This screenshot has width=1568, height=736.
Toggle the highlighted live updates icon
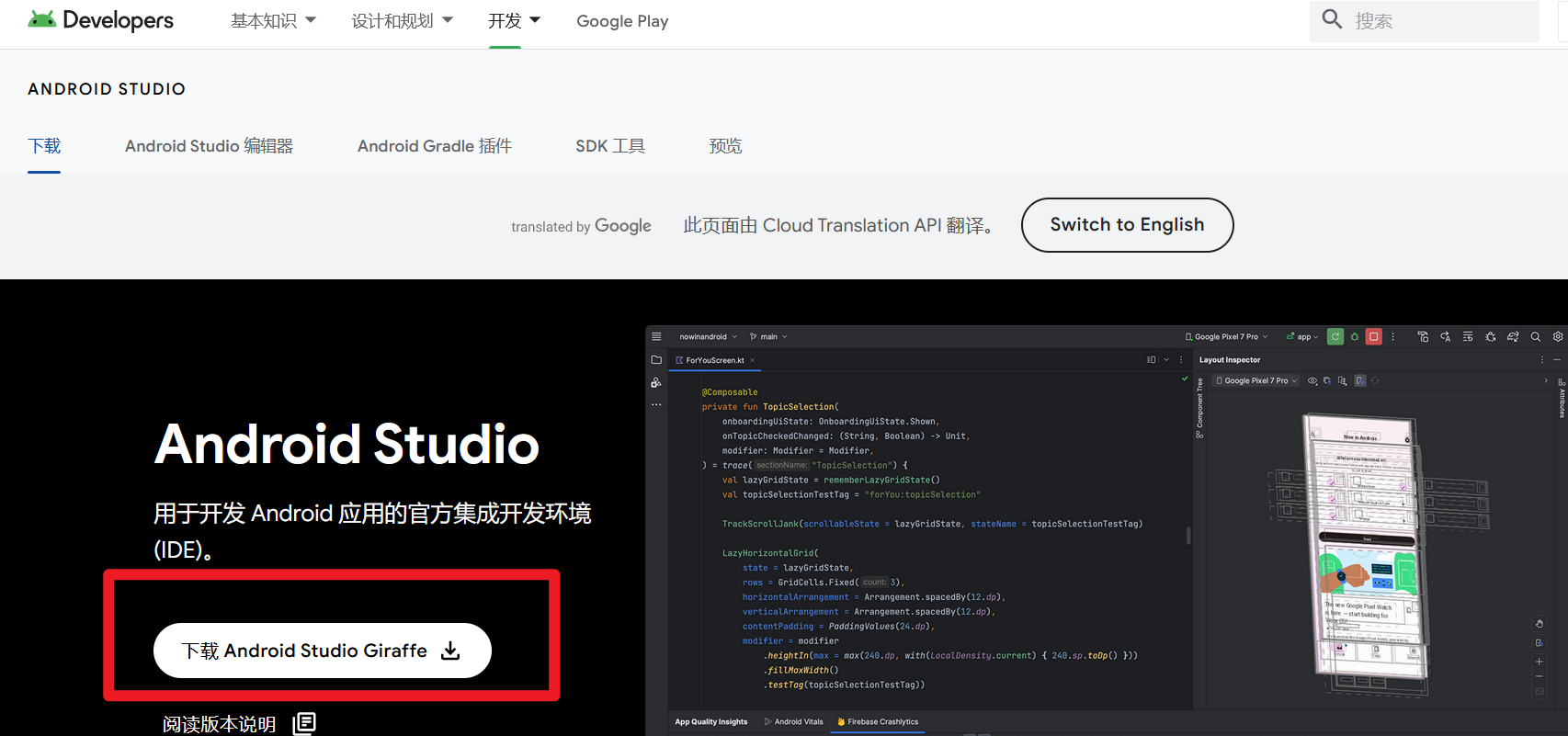tap(1360, 380)
